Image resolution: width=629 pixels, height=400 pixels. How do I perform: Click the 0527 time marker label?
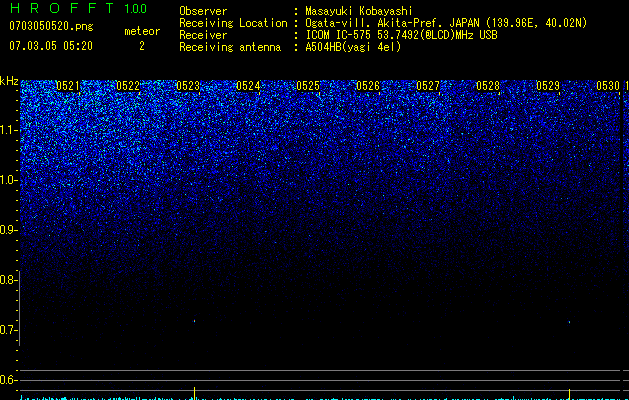428,86
